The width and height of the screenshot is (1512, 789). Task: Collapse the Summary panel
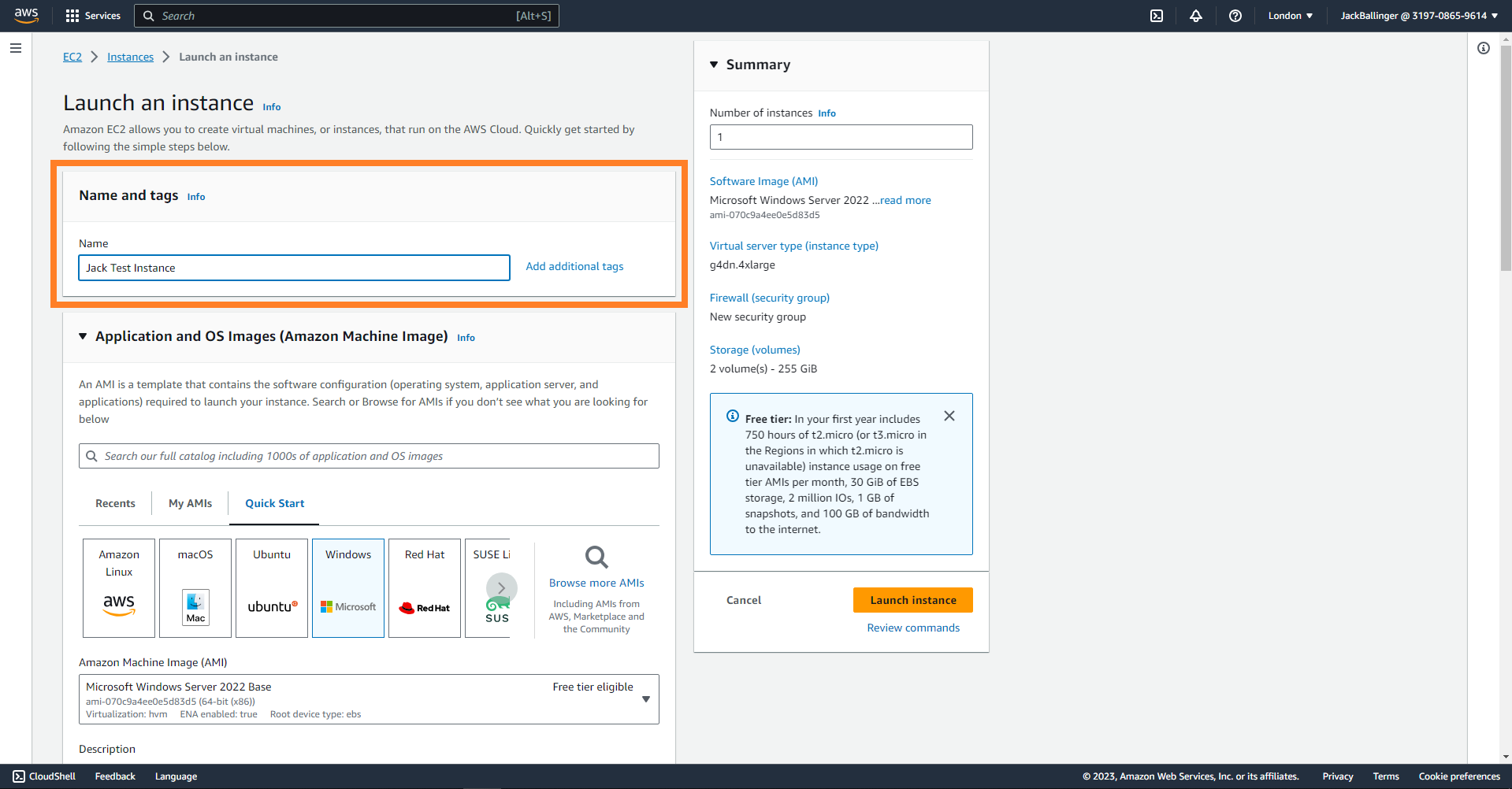click(x=714, y=65)
